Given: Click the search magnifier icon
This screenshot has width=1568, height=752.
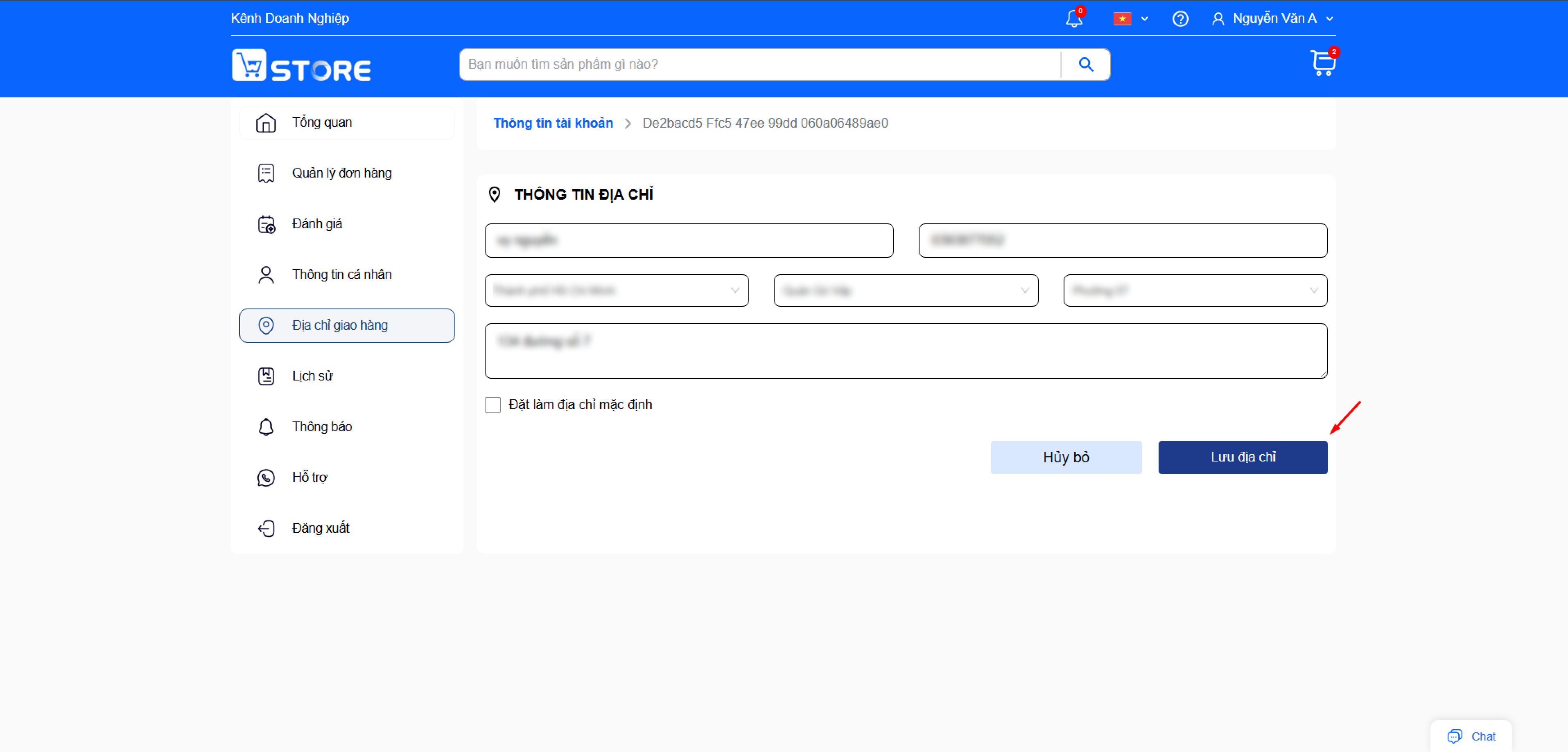Looking at the screenshot, I should tap(1086, 65).
